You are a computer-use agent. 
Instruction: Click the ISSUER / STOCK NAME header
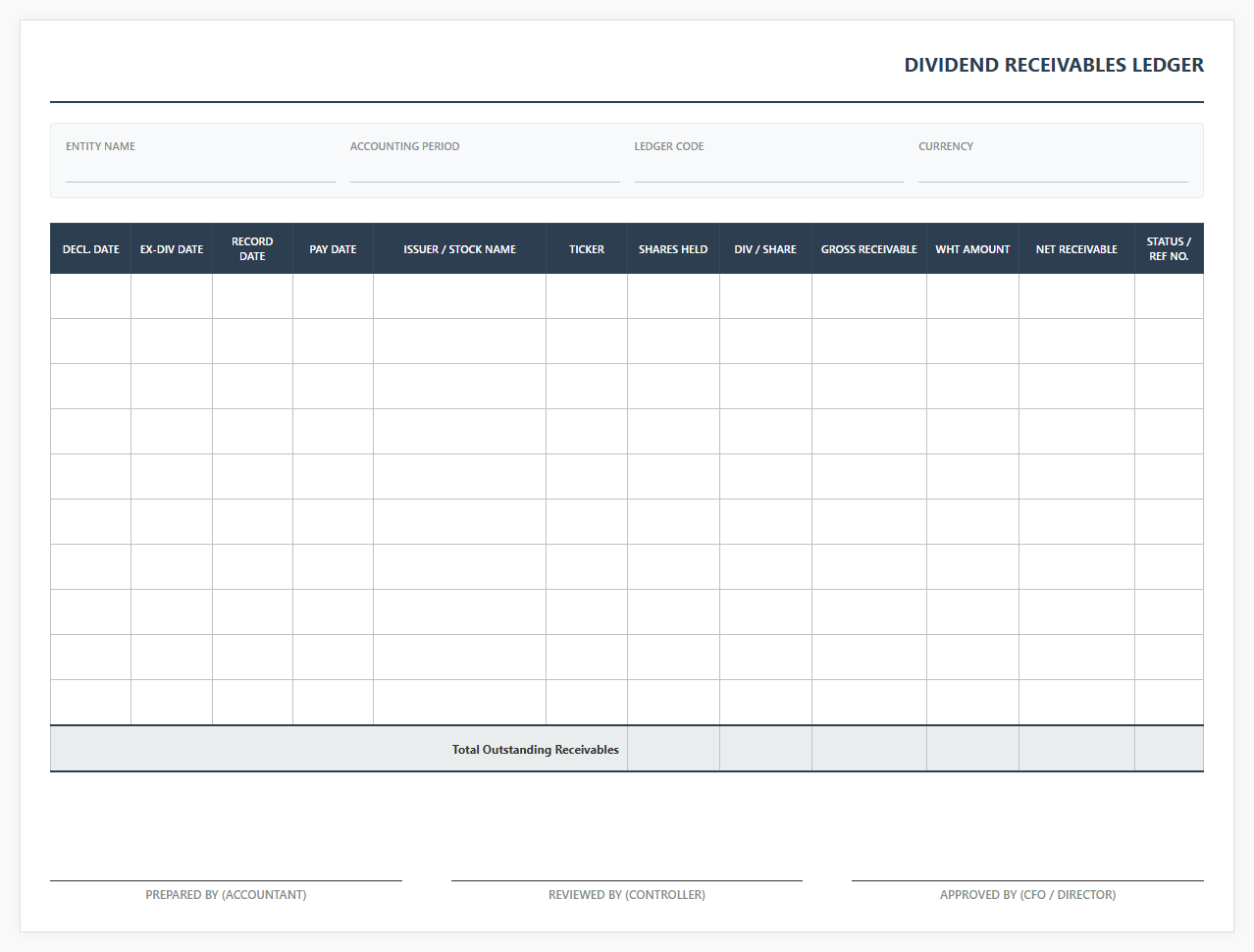click(x=459, y=249)
